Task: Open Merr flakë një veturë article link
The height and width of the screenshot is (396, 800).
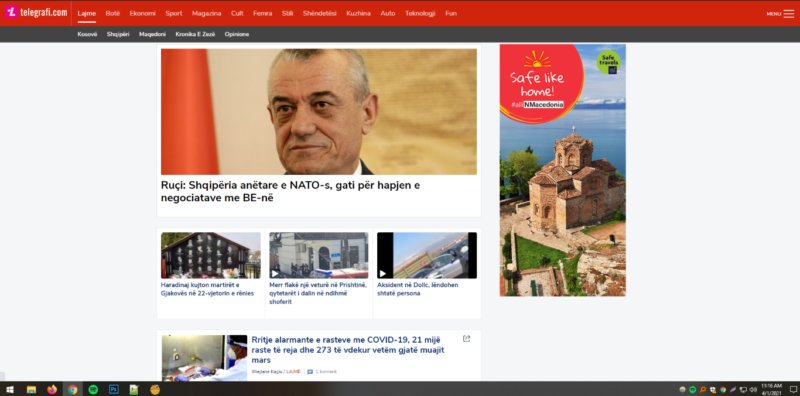Action: coord(318,293)
